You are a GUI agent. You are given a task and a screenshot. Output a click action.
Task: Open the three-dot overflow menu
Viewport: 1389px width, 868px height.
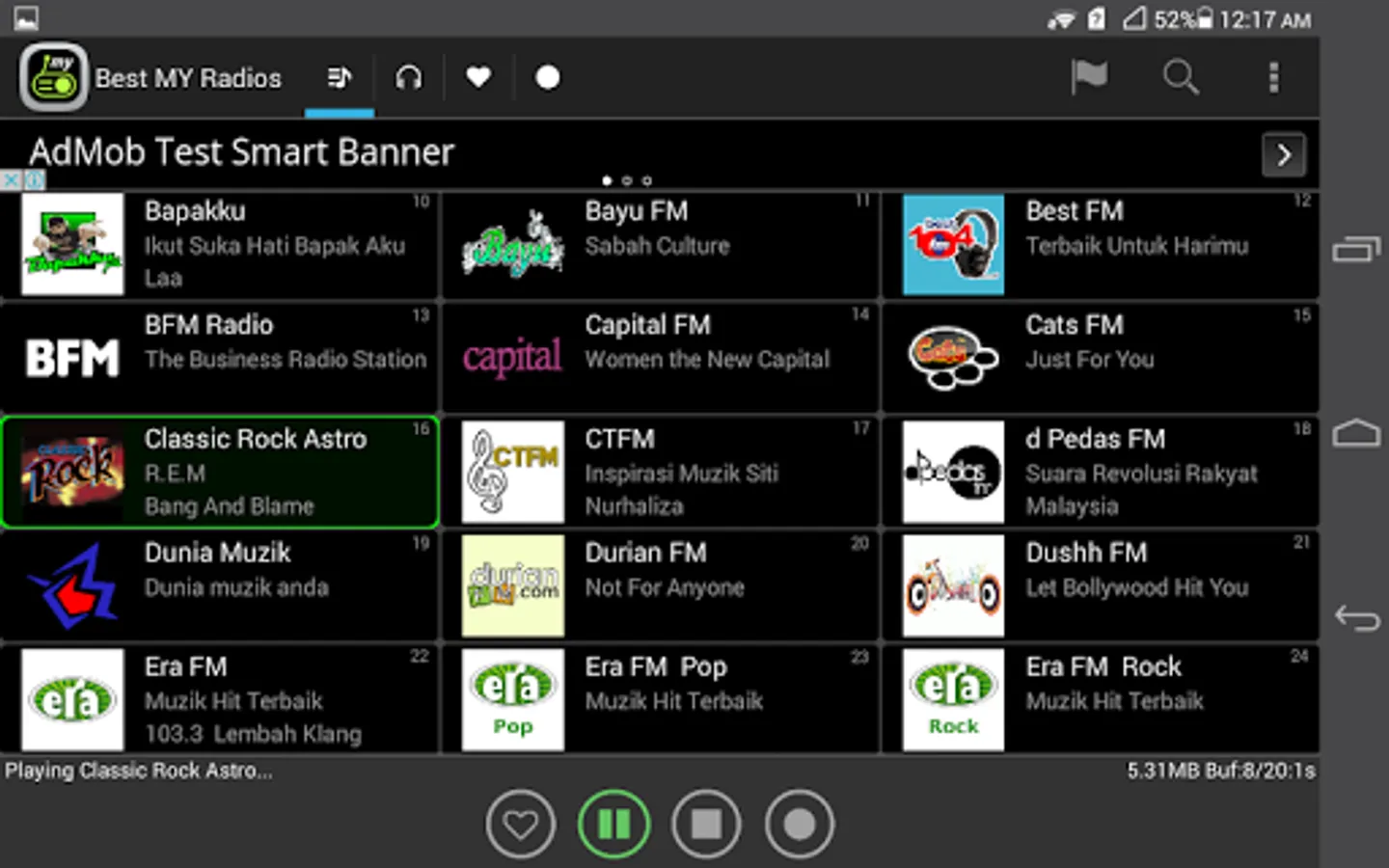point(1273,77)
